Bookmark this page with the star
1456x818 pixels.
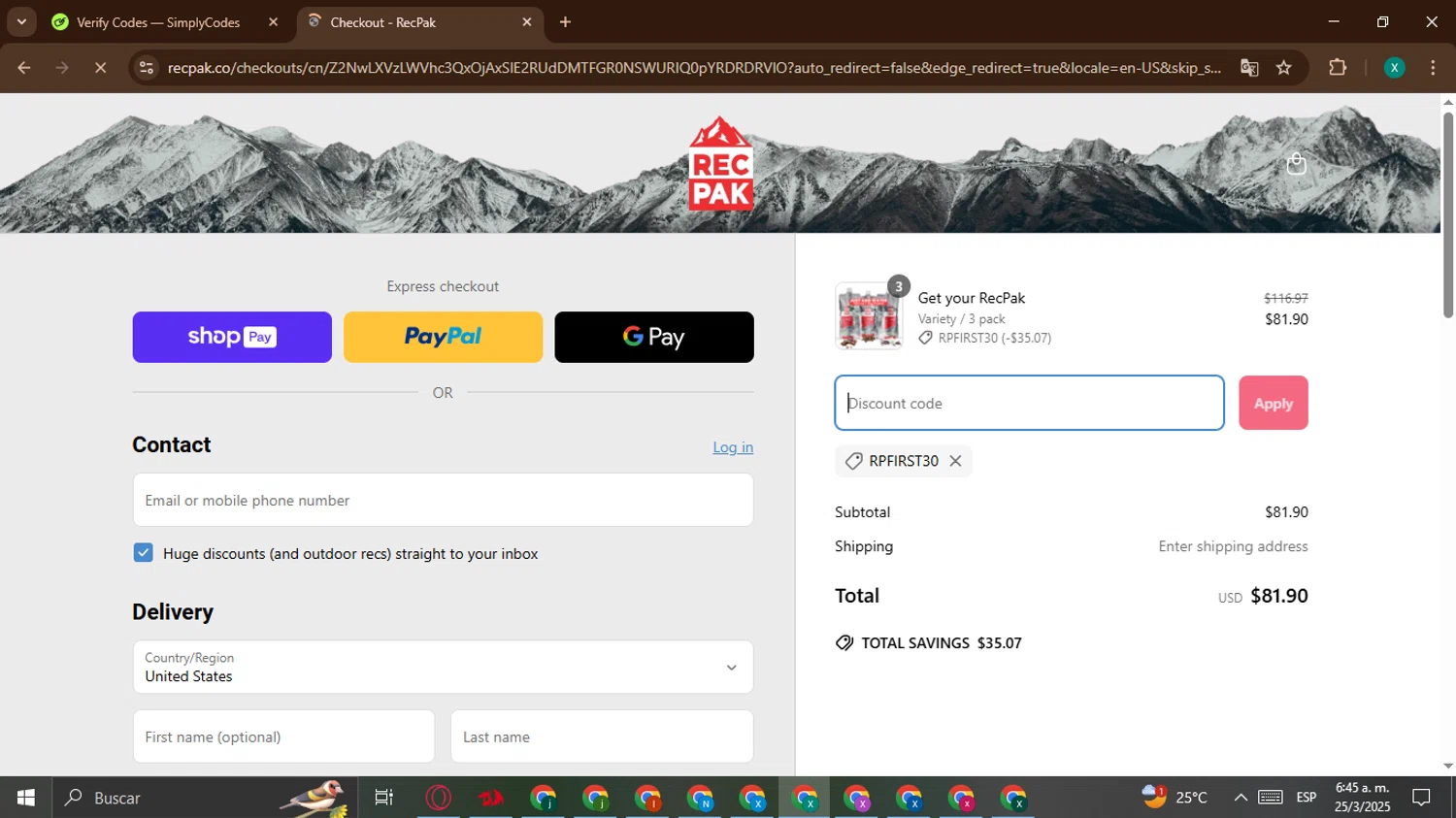pos(1284,68)
